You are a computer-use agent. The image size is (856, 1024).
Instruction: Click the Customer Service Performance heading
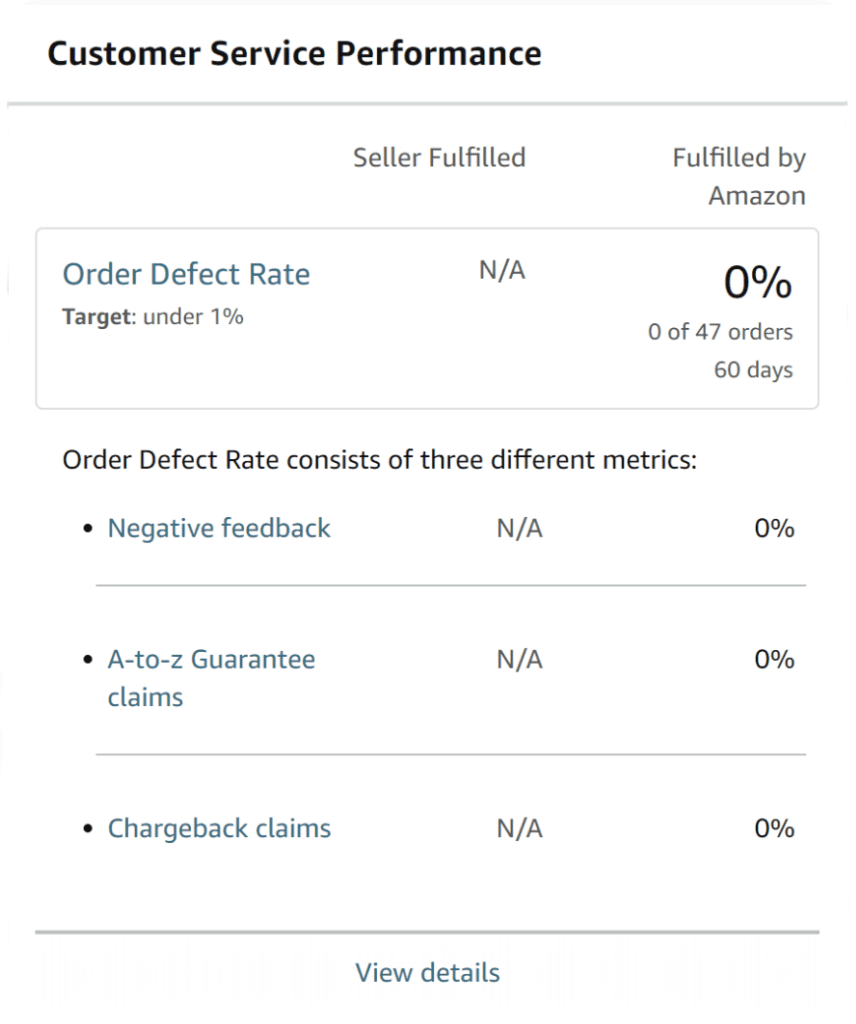294,54
